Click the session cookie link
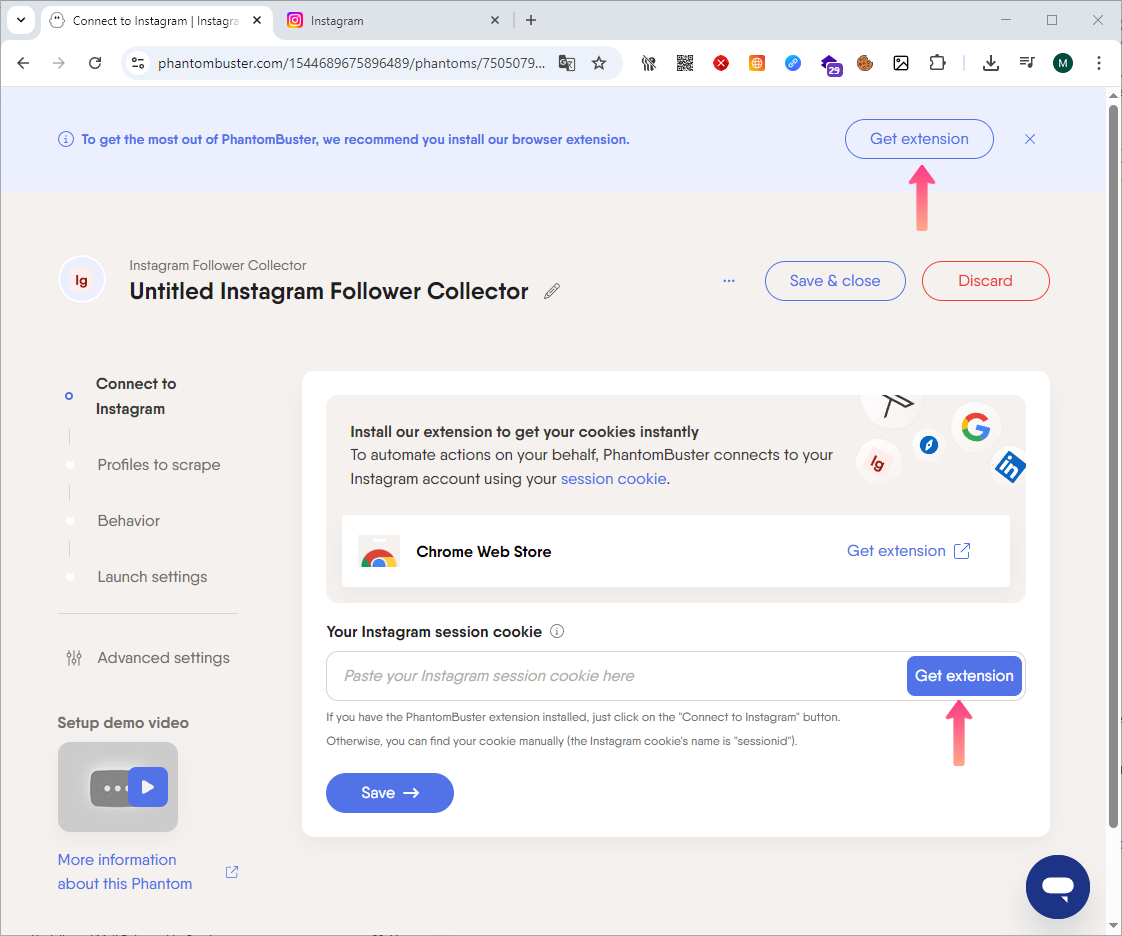Viewport: 1122px width, 936px height. click(x=613, y=479)
